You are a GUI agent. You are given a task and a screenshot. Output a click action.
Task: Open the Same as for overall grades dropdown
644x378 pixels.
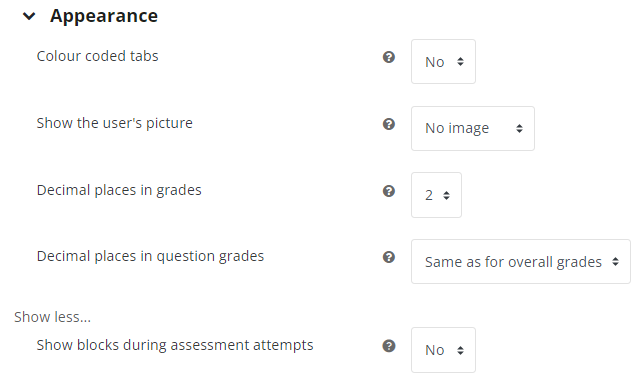pyautogui.click(x=521, y=261)
